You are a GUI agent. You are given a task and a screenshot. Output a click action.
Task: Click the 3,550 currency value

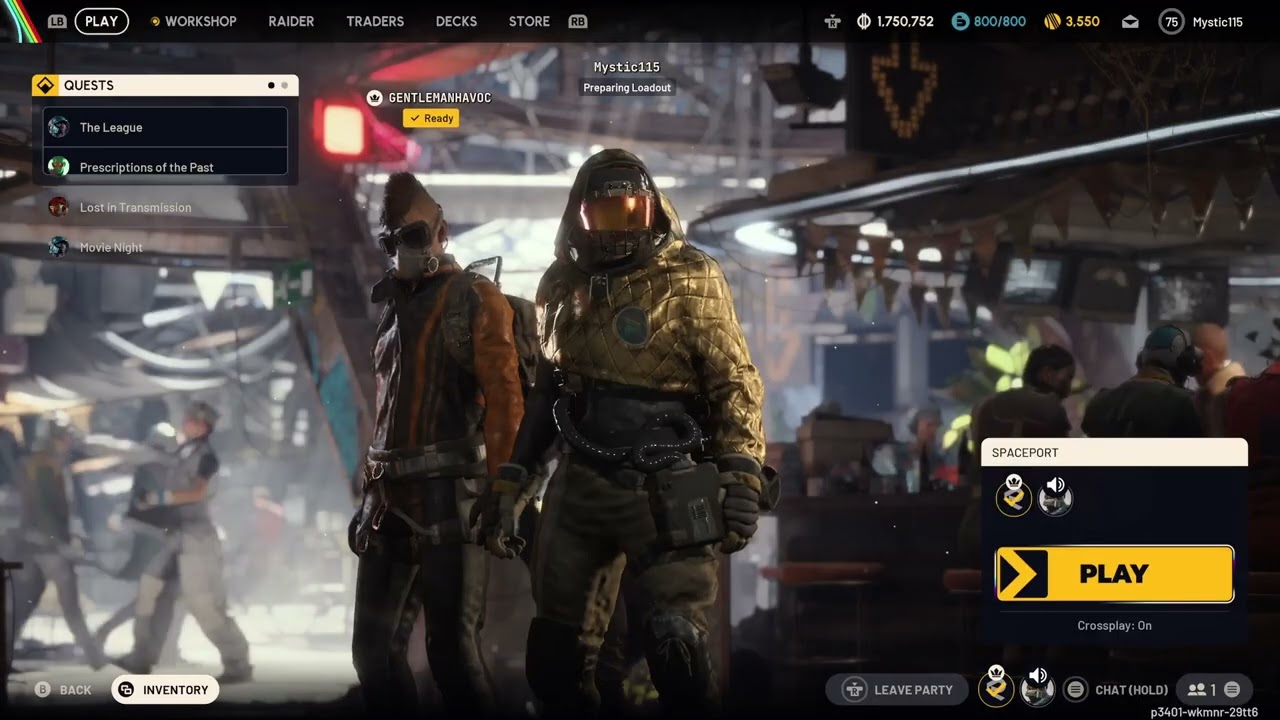[1082, 21]
